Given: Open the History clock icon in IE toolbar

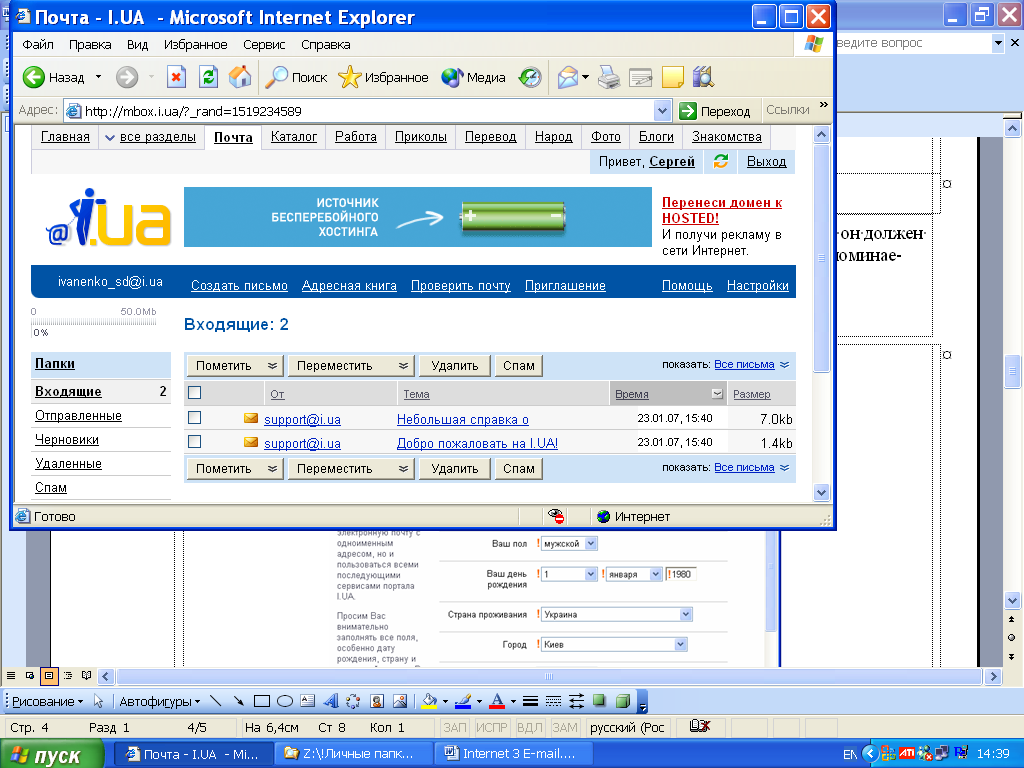Looking at the screenshot, I should (x=530, y=77).
